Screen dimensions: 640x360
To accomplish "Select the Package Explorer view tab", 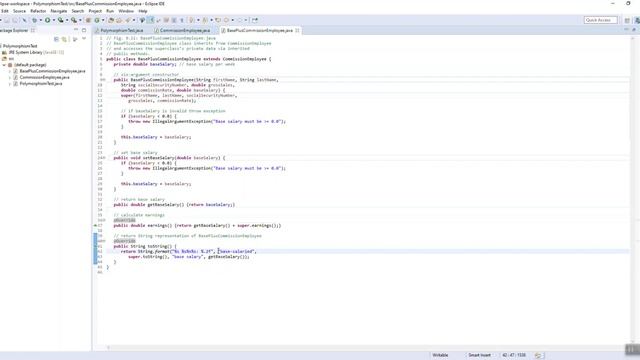I will 16,30.
